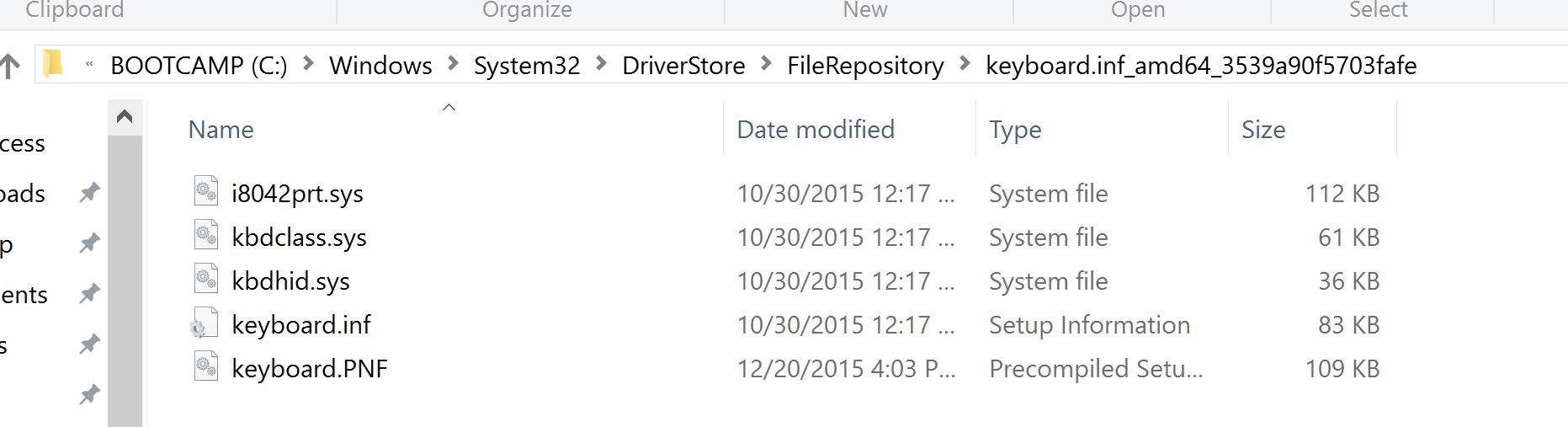This screenshot has height=427, width=1568.
Task: Go to System32 in the breadcrumb
Action: coord(526,66)
